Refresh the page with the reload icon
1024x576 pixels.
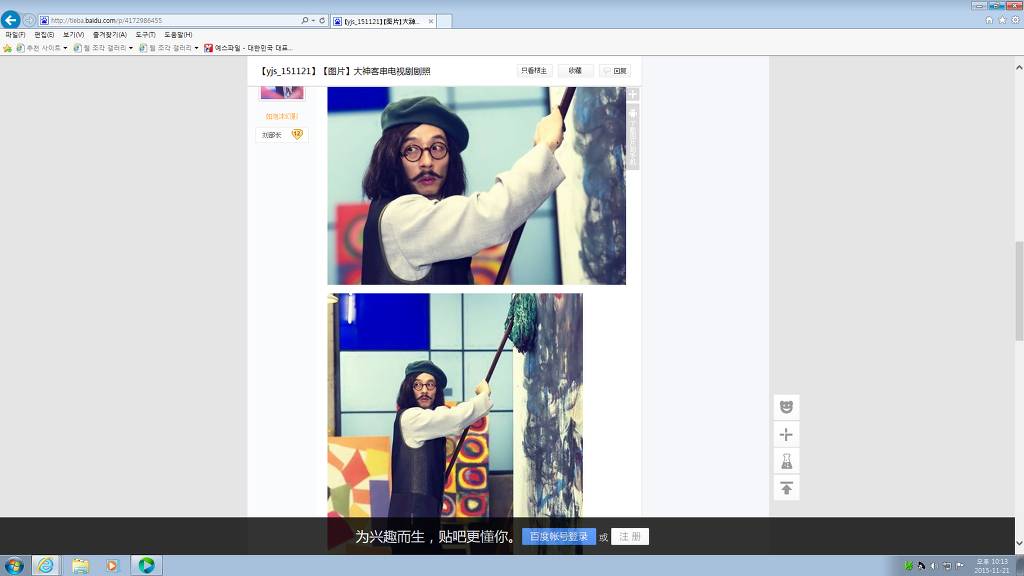pyautogui.click(x=322, y=20)
